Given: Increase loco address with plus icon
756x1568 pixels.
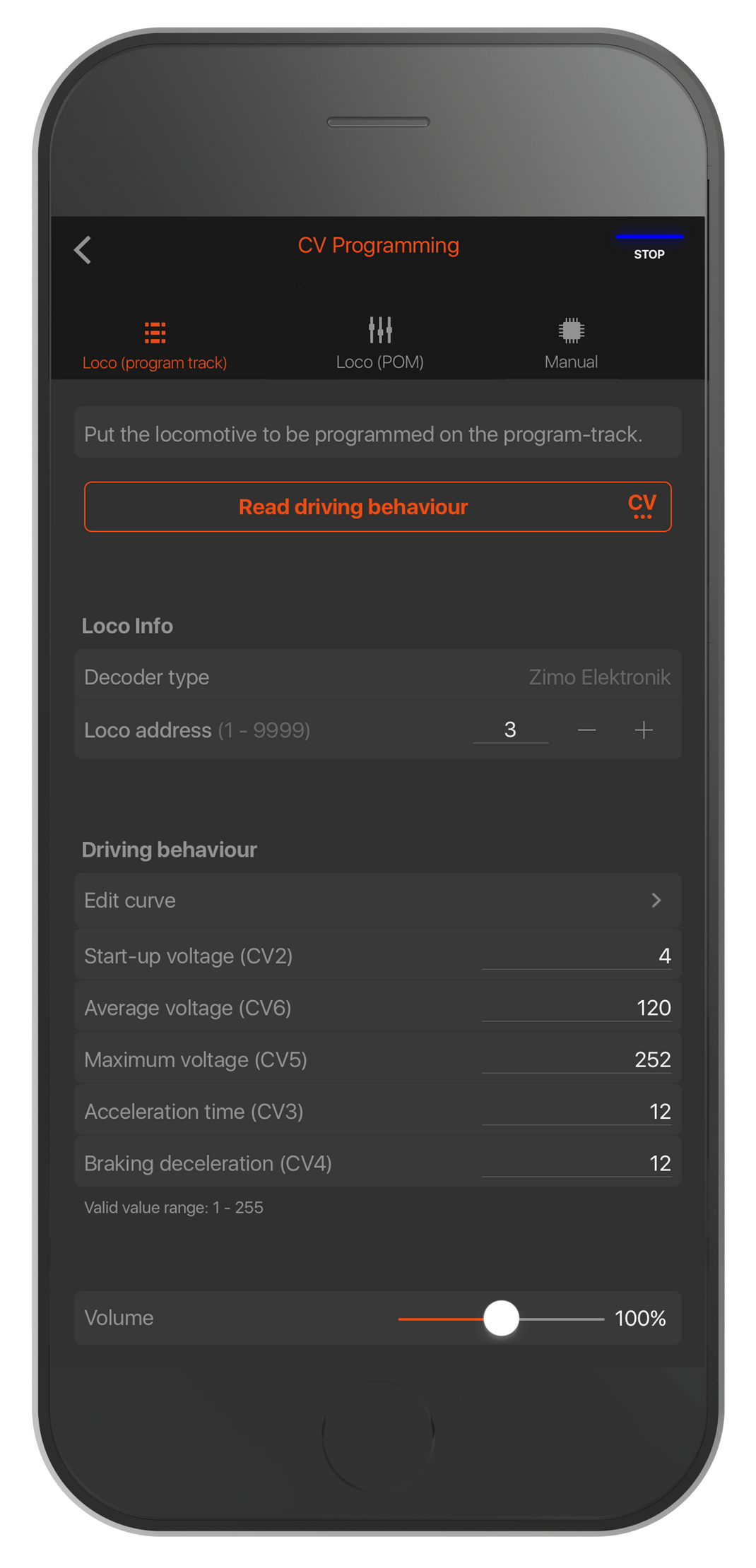Looking at the screenshot, I should click(644, 730).
